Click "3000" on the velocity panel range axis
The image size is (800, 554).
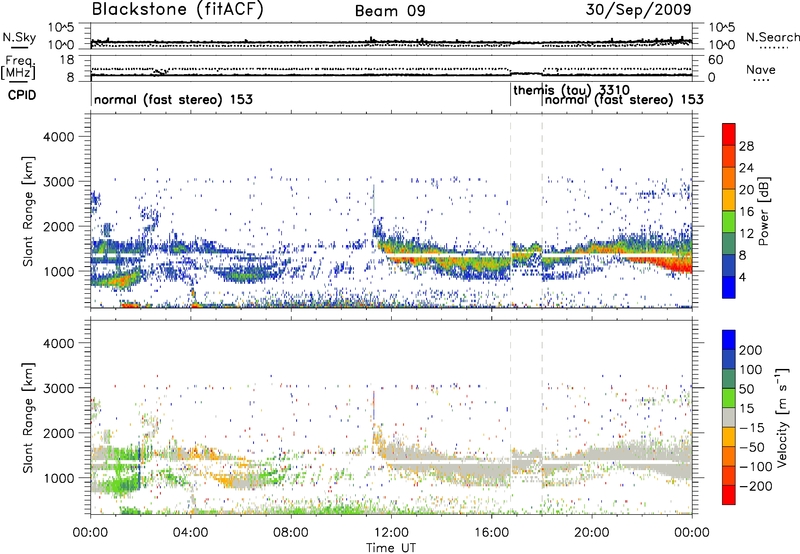59,388
